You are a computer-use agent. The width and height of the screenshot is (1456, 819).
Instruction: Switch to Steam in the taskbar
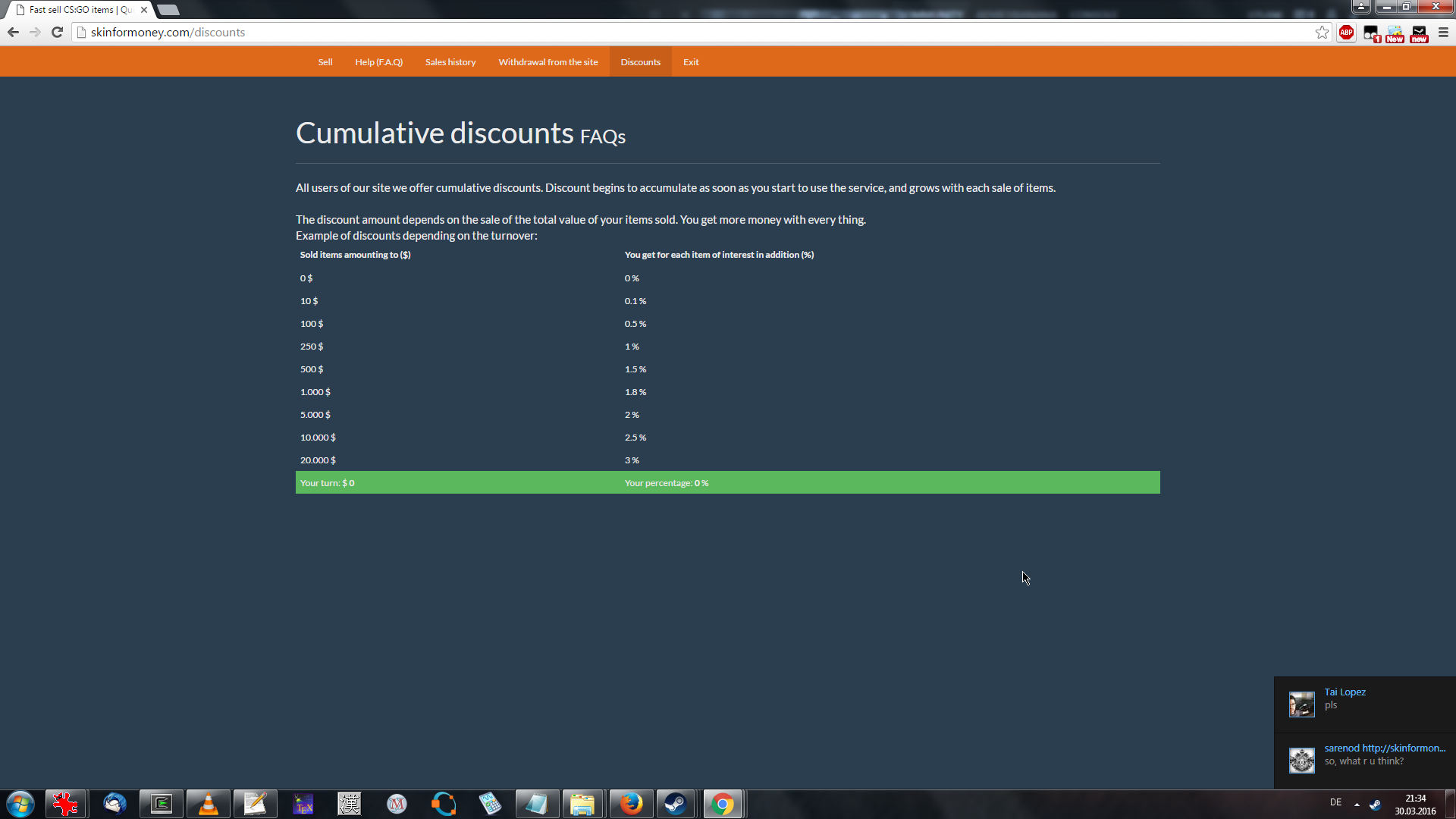[x=675, y=804]
